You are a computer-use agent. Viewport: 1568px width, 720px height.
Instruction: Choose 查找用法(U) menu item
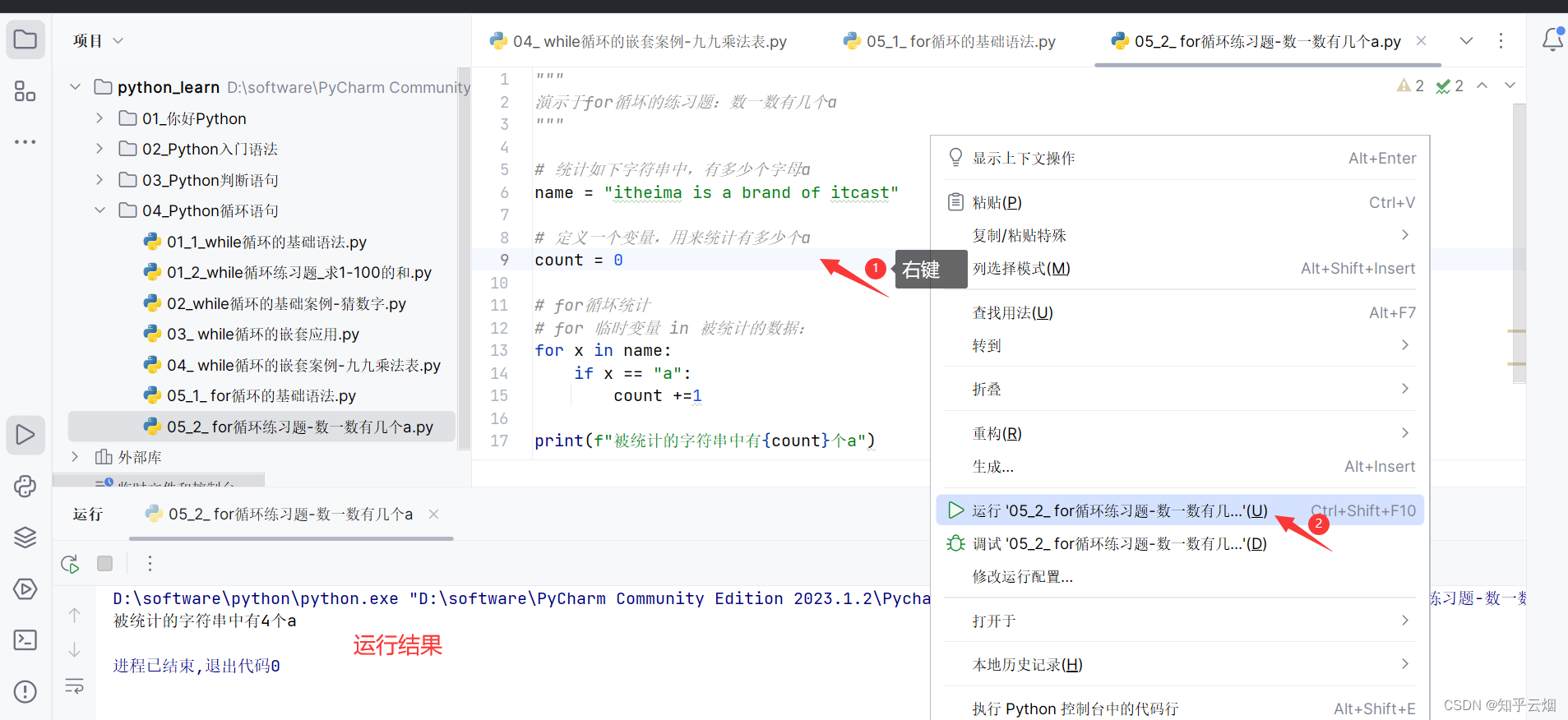tap(1180, 312)
